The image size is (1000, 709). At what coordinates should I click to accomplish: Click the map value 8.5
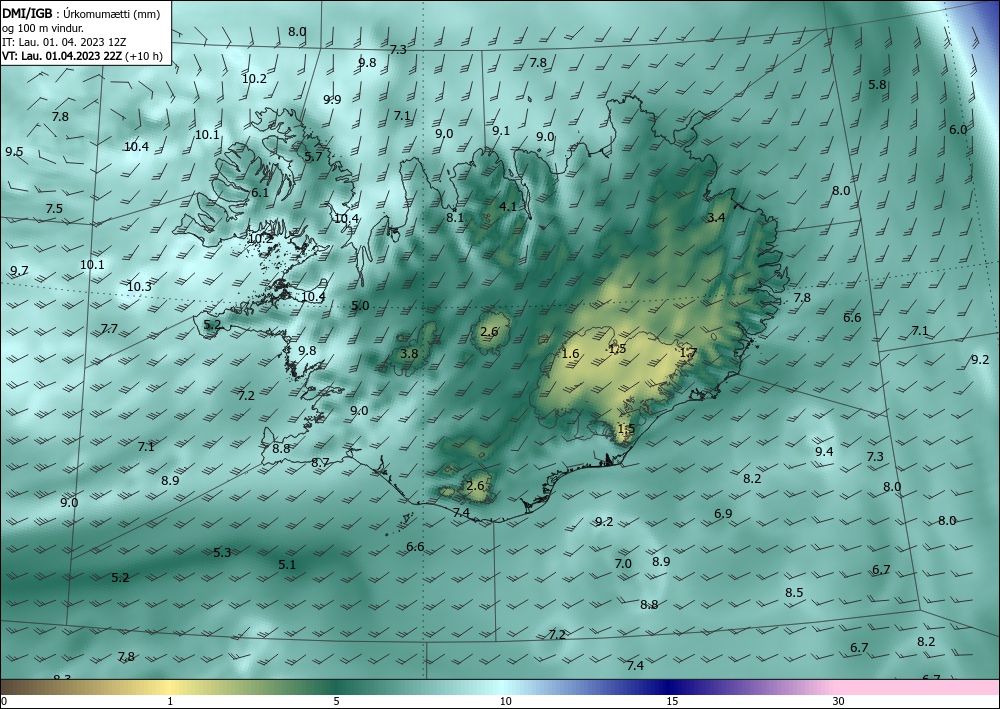(794, 593)
